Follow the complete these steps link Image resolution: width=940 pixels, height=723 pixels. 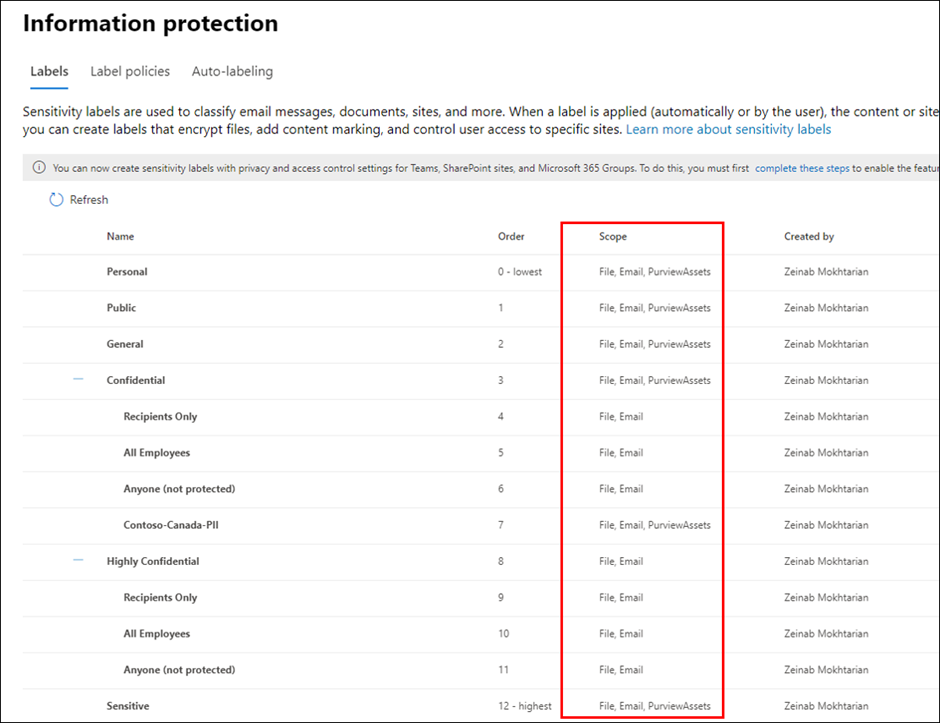click(x=802, y=168)
